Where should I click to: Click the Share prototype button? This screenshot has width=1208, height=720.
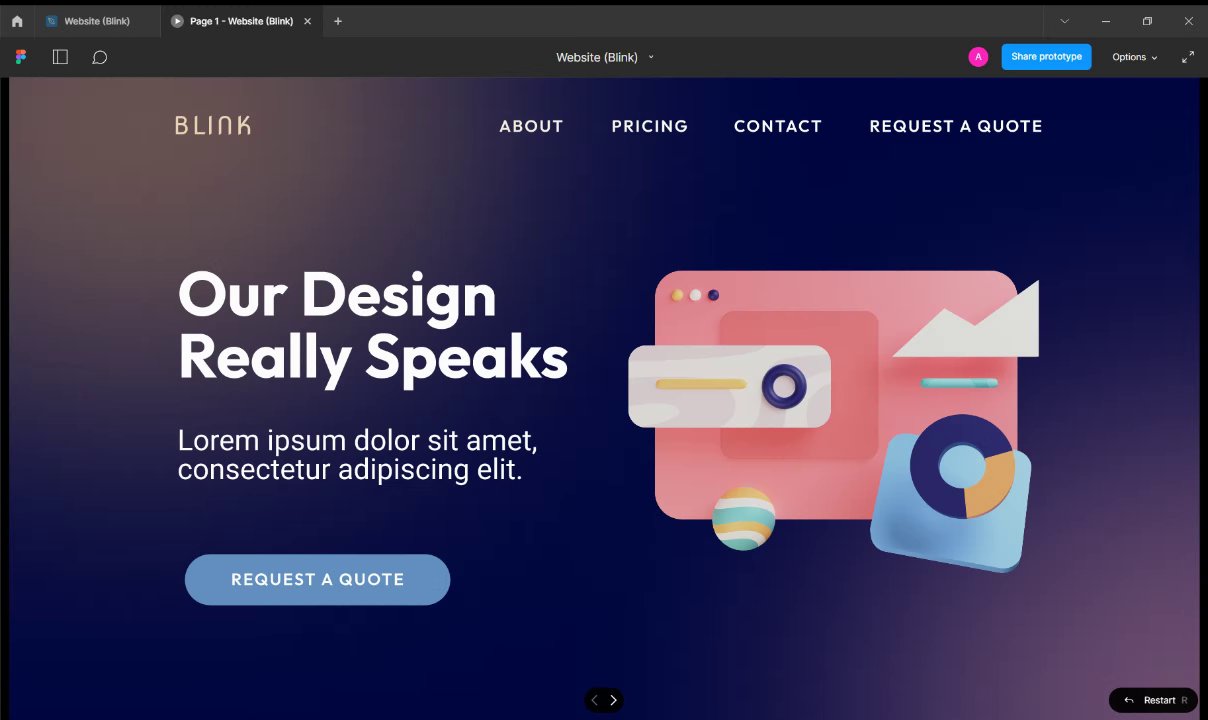(1046, 57)
